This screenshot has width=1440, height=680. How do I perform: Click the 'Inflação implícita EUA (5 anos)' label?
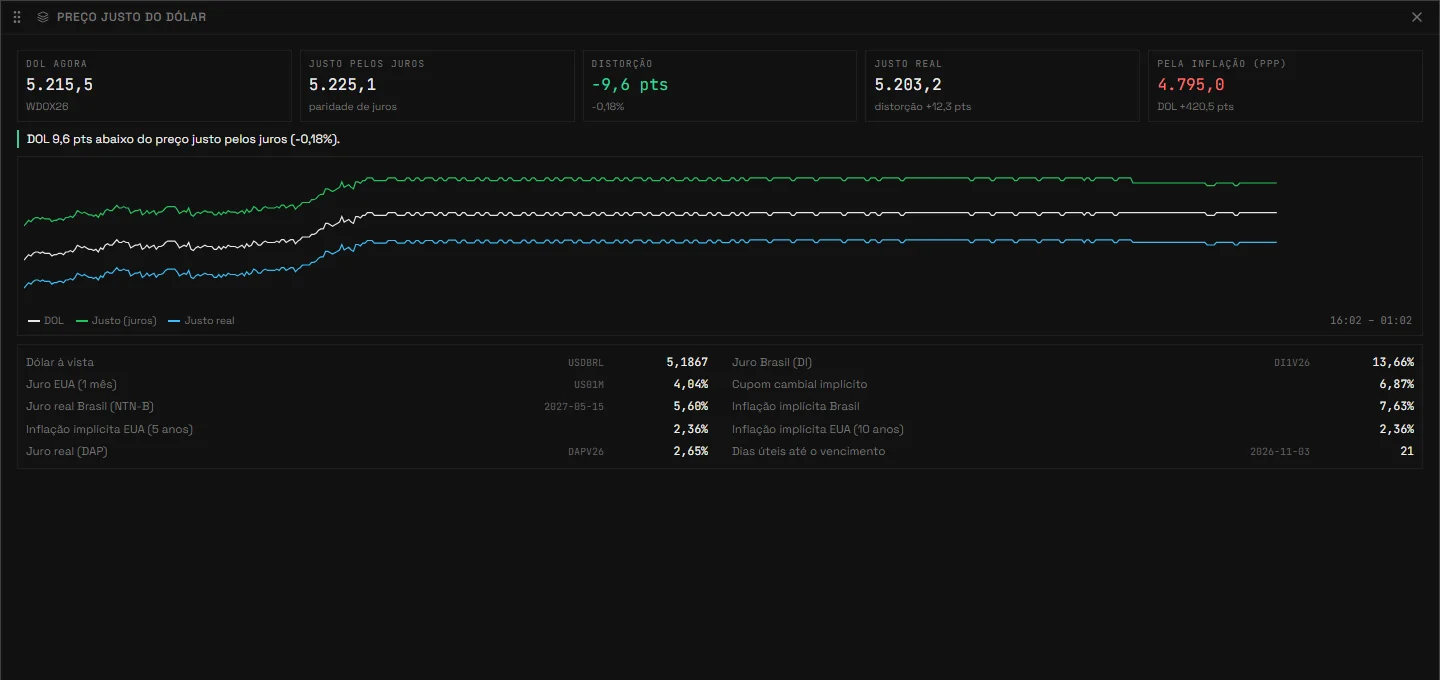(x=110, y=429)
